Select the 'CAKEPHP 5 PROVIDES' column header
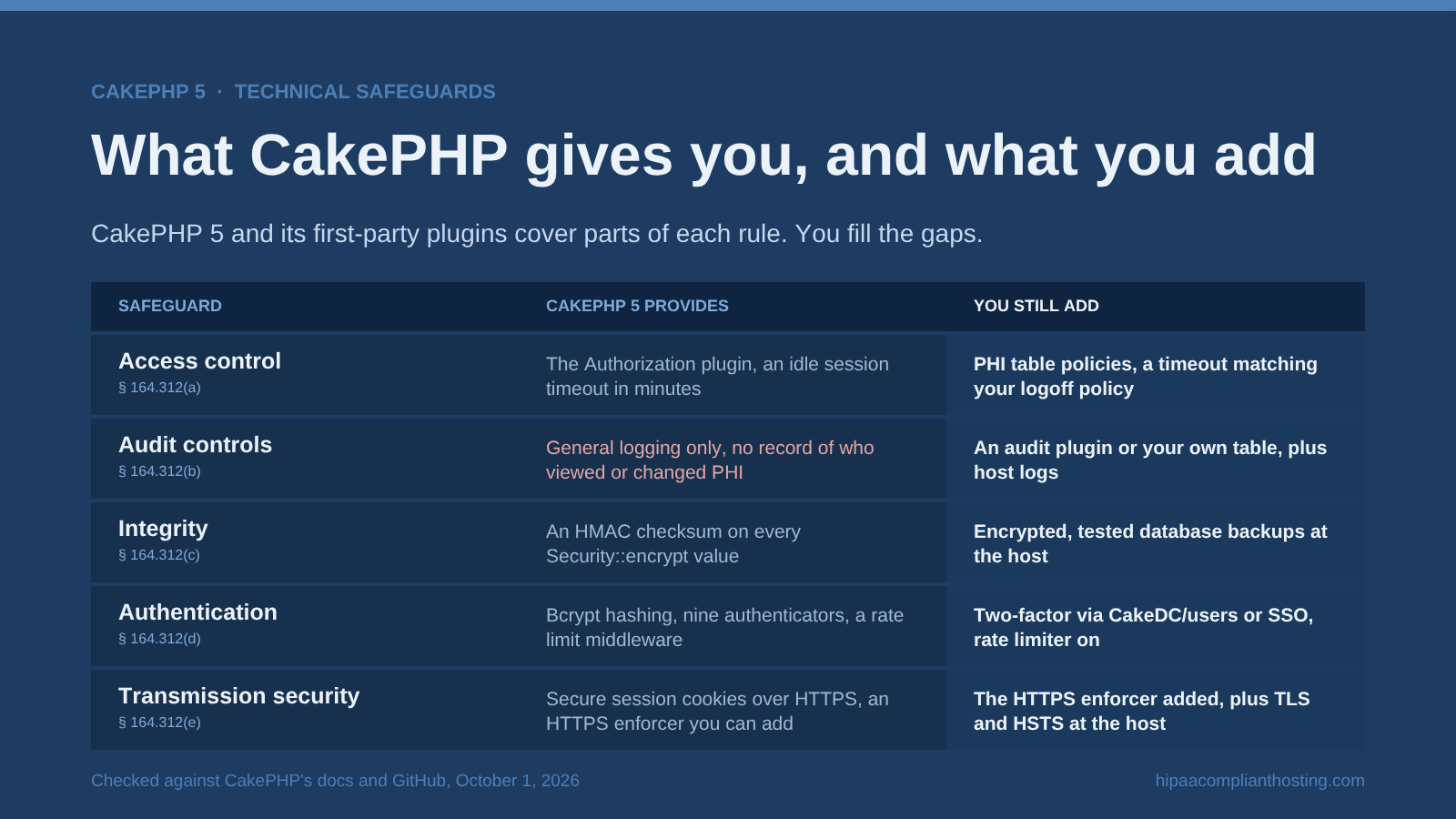This screenshot has width=1456, height=819. [637, 306]
